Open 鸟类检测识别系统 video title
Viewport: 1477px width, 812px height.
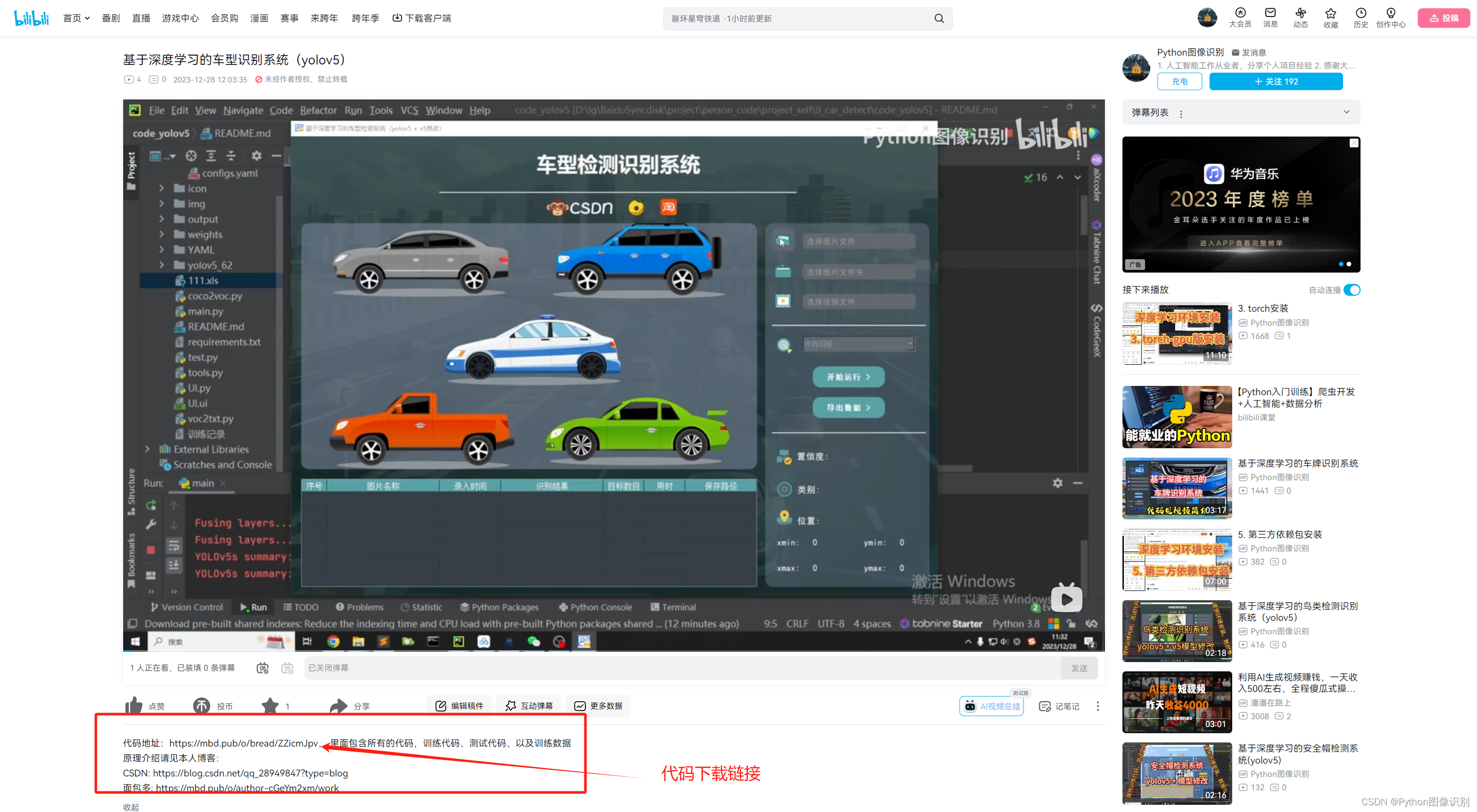pyautogui.click(x=1298, y=611)
